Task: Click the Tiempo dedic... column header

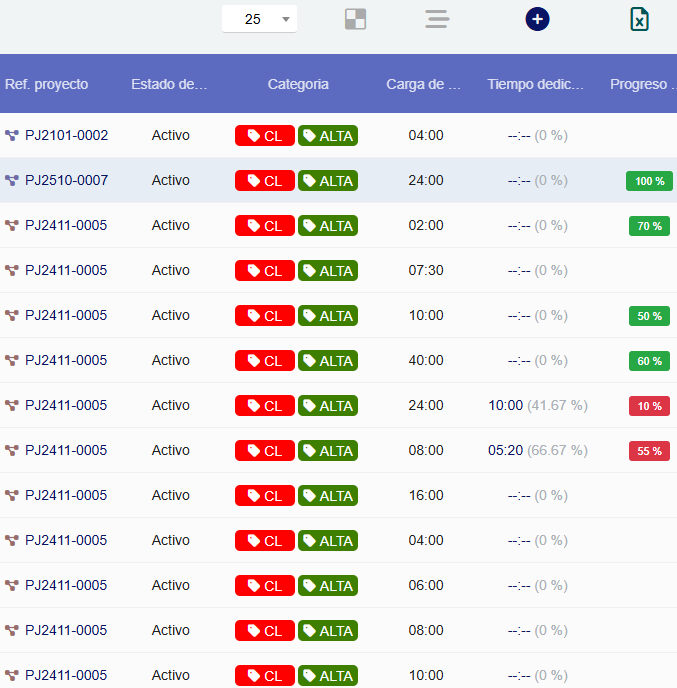Action: 535,84
